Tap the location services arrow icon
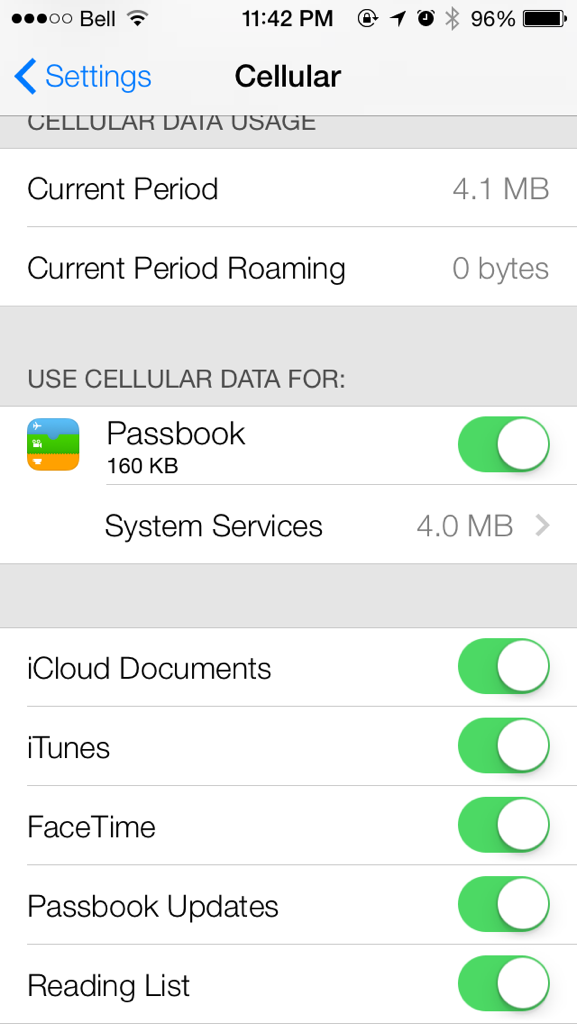Viewport: 577px width, 1024px height. pyautogui.click(x=398, y=19)
